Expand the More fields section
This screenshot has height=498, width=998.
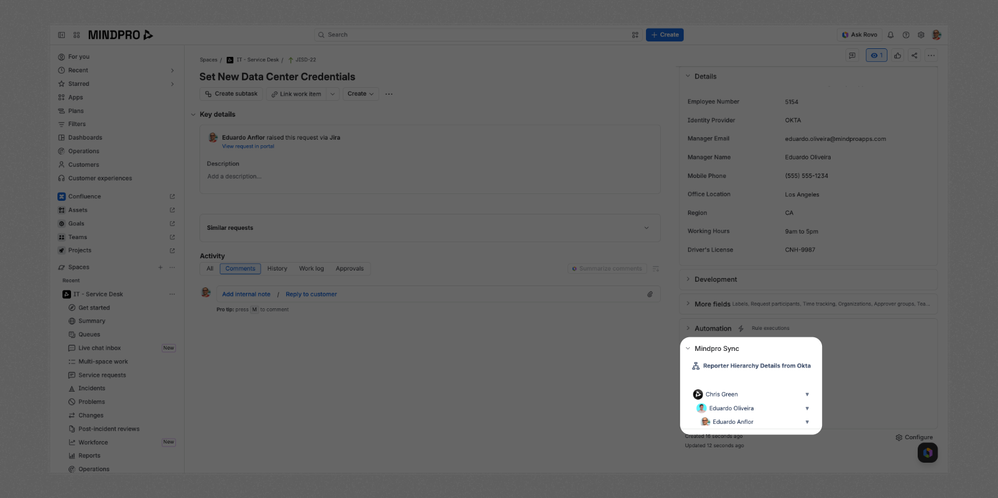click(x=687, y=304)
